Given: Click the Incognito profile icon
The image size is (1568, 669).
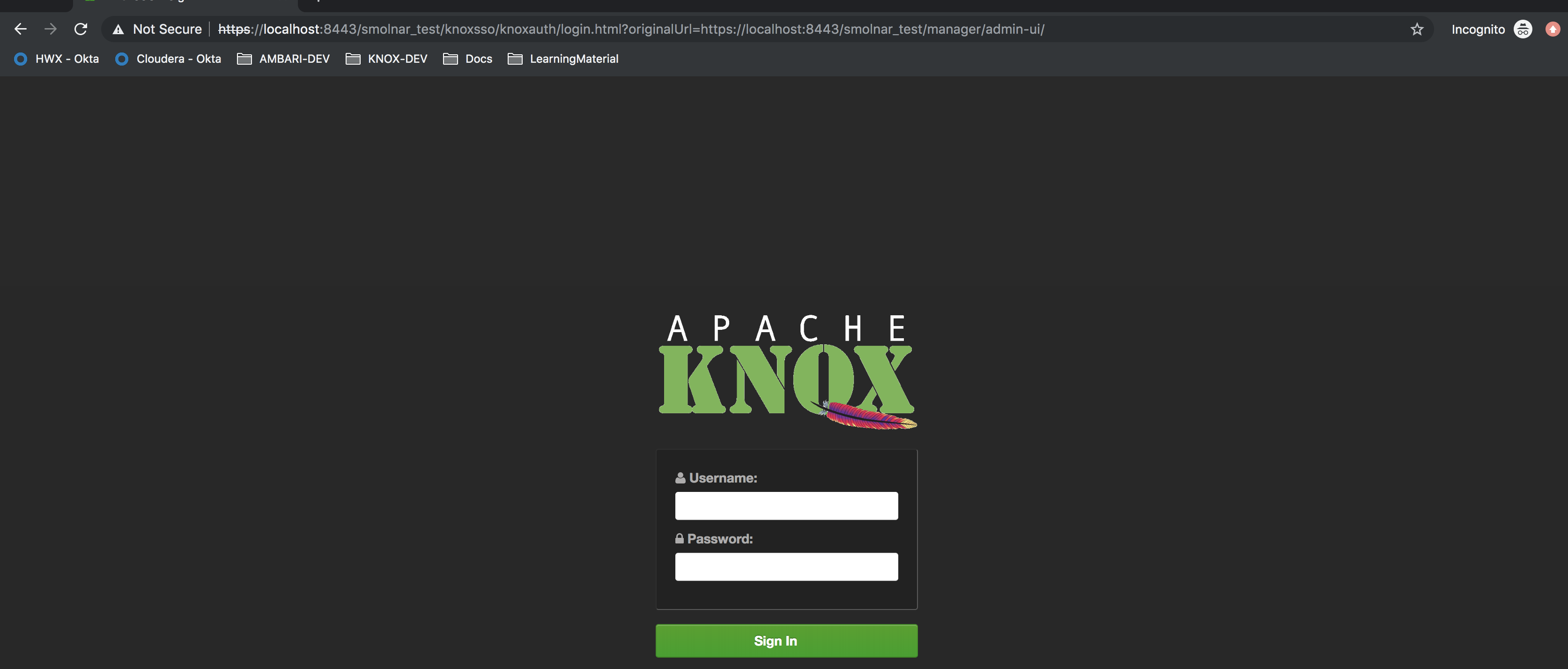Looking at the screenshot, I should tap(1523, 29).
